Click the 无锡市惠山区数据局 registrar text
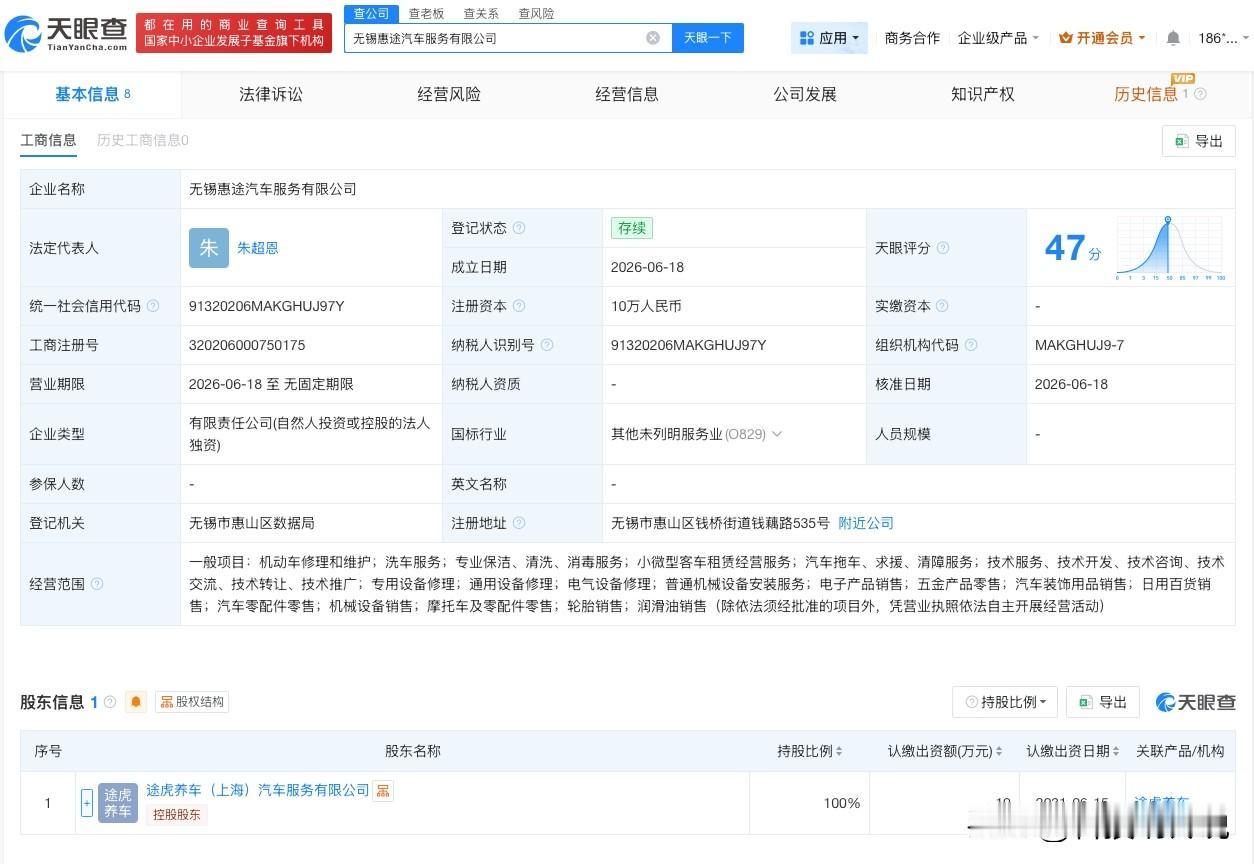The image size is (1254, 864). [252, 523]
